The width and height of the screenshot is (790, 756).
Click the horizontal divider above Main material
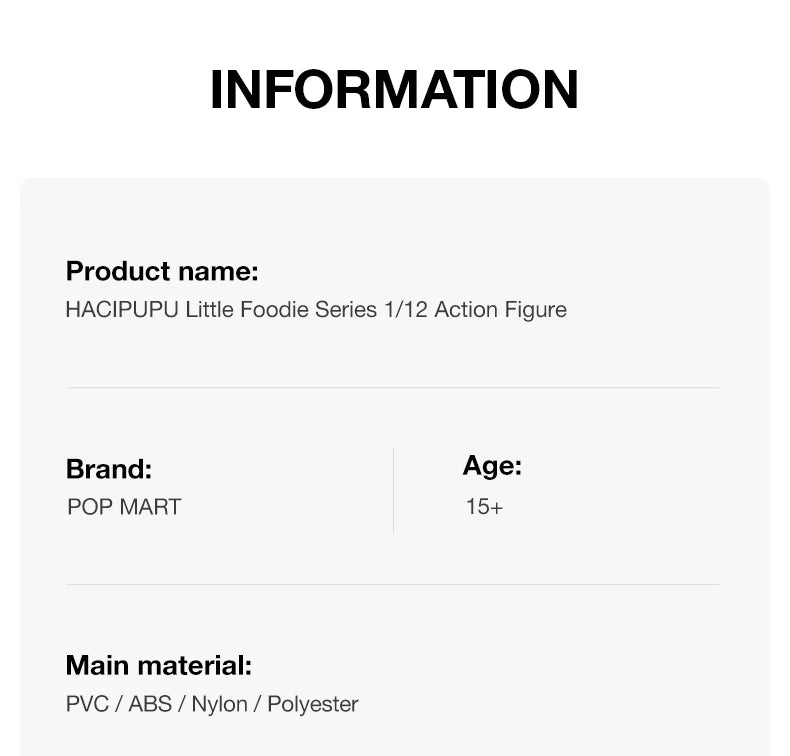pos(393,584)
